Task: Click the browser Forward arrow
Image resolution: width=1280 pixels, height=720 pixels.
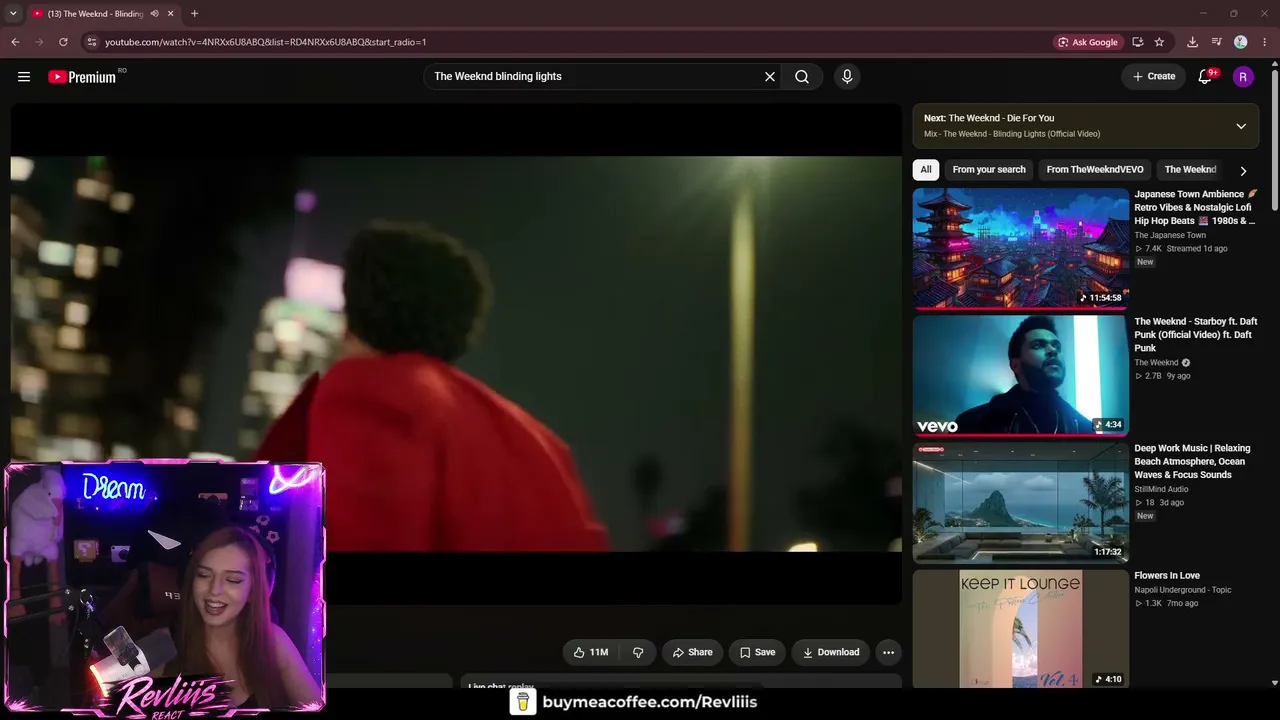Action: pos(39,42)
